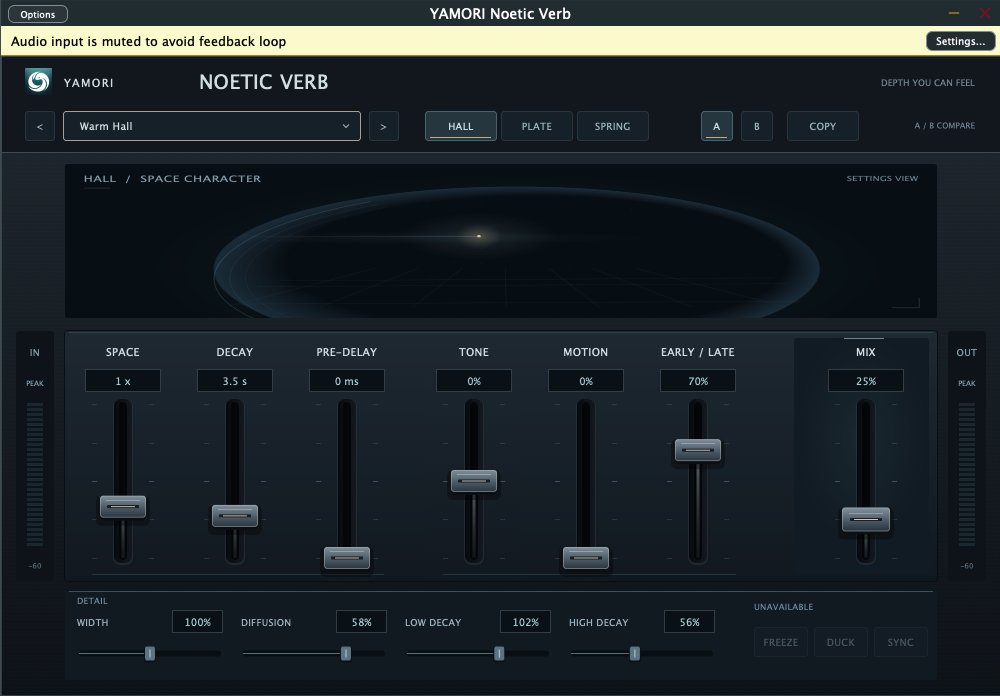This screenshot has width=1000, height=696.
Task: Click the NOETIC VERB title
Action: tap(263, 82)
